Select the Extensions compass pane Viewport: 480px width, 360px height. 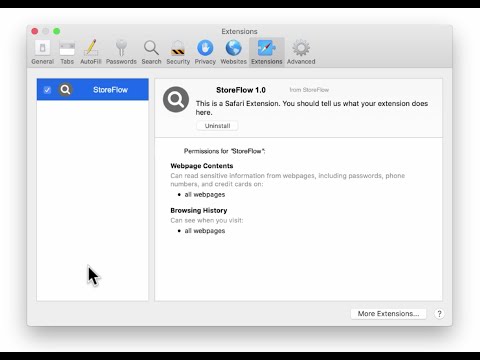pyautogui.click(x=267, y=52)
